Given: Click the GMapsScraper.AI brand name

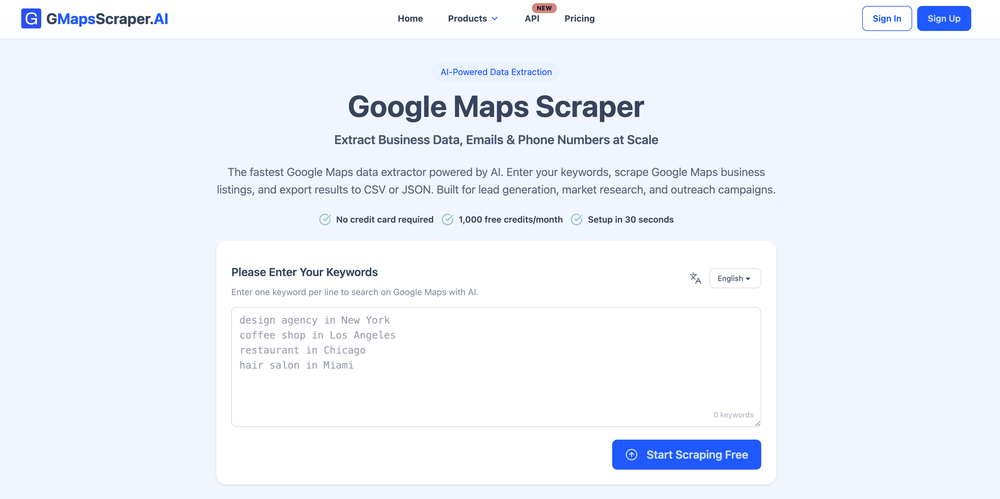Looking at the screenshot, I should 107,19.
